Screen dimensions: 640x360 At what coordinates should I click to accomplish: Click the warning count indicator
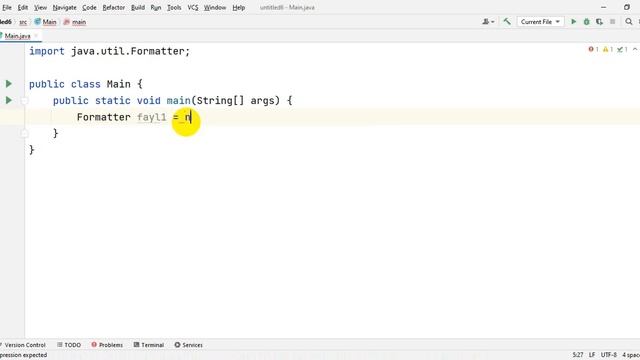tap(608, 49)
